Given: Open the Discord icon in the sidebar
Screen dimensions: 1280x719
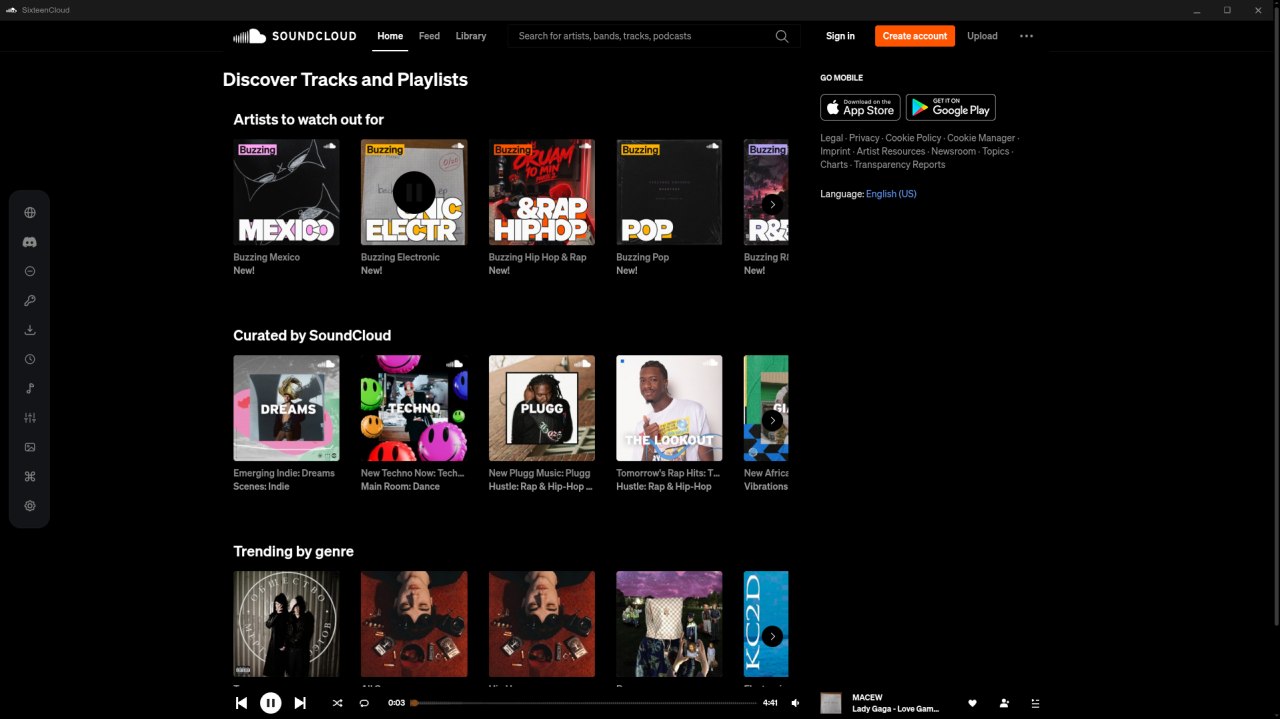Looking at the screenshot, I should pyautogui.click(x=30, y=242).
